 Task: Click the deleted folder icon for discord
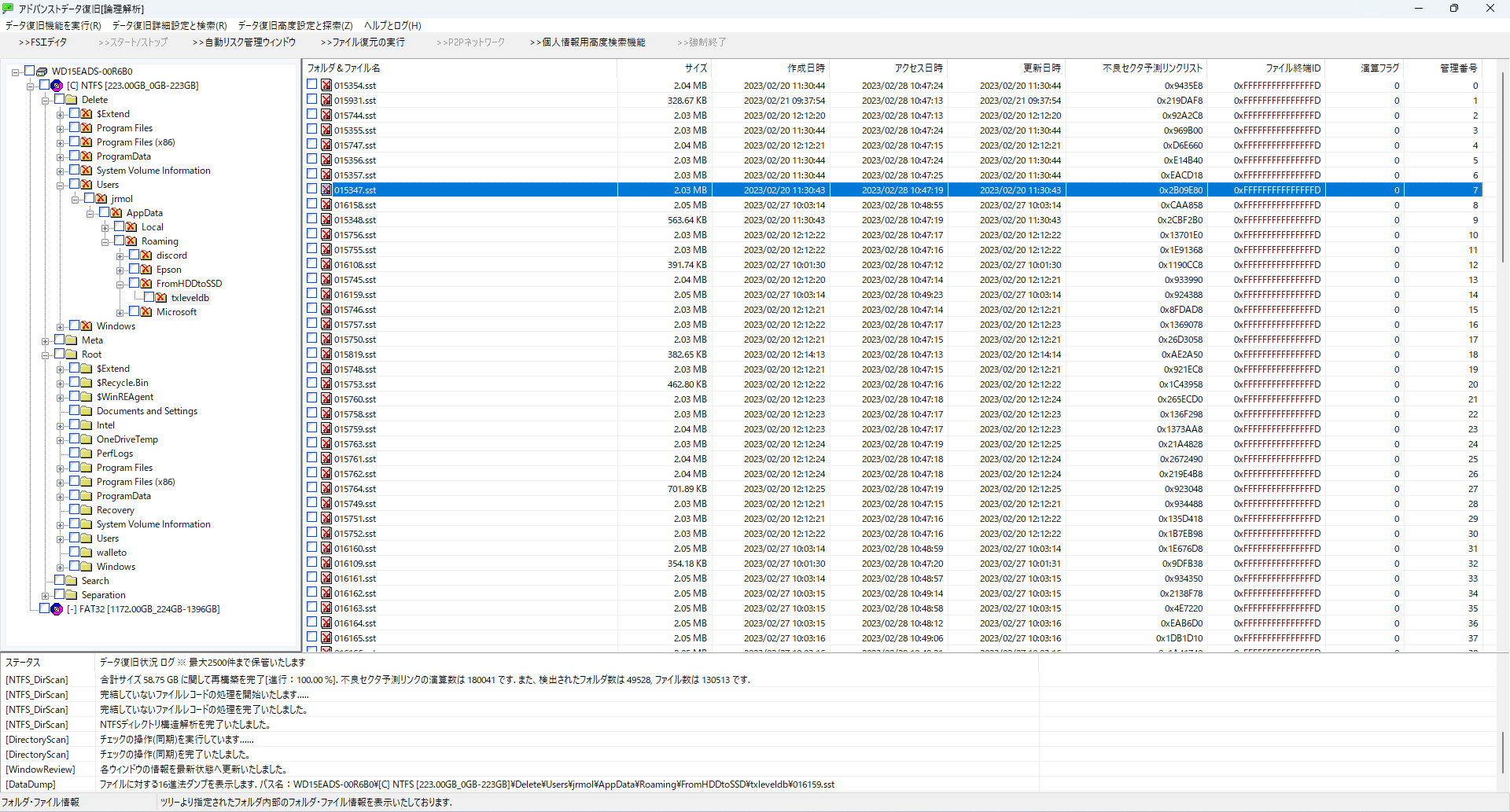click(x=146, y=255)
